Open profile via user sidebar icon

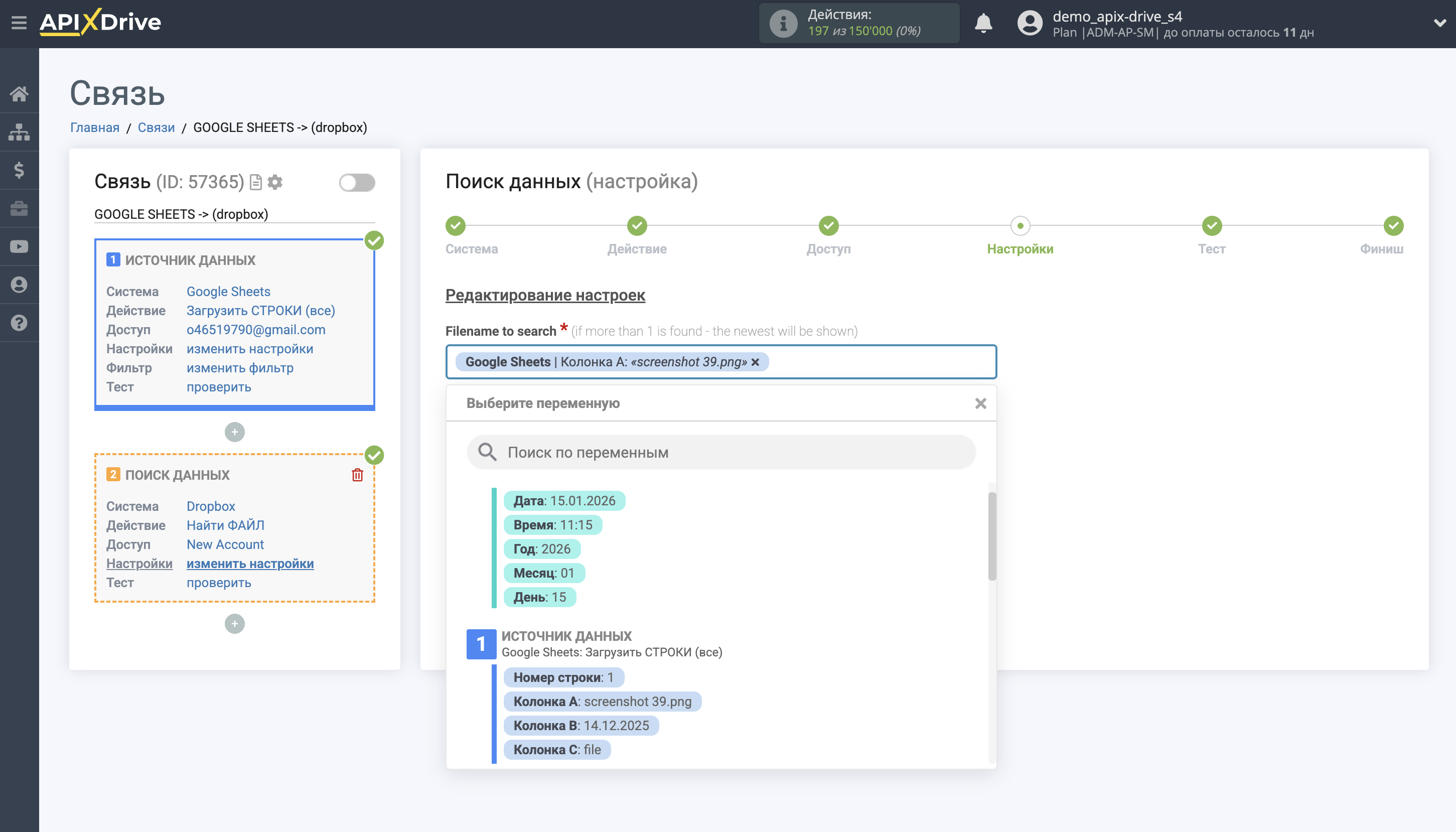[x=19, y=284]
